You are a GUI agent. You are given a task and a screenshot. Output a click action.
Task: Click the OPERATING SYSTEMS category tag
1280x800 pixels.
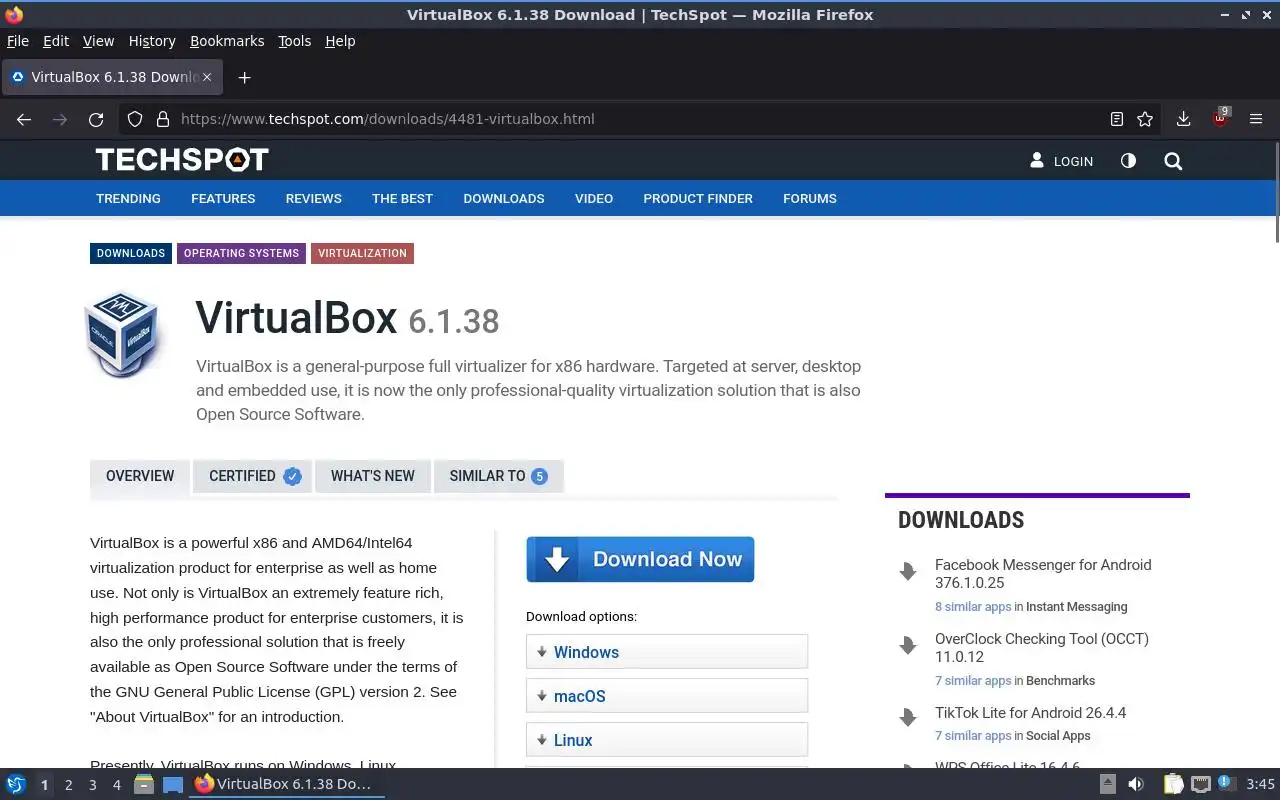click(241, 253)
